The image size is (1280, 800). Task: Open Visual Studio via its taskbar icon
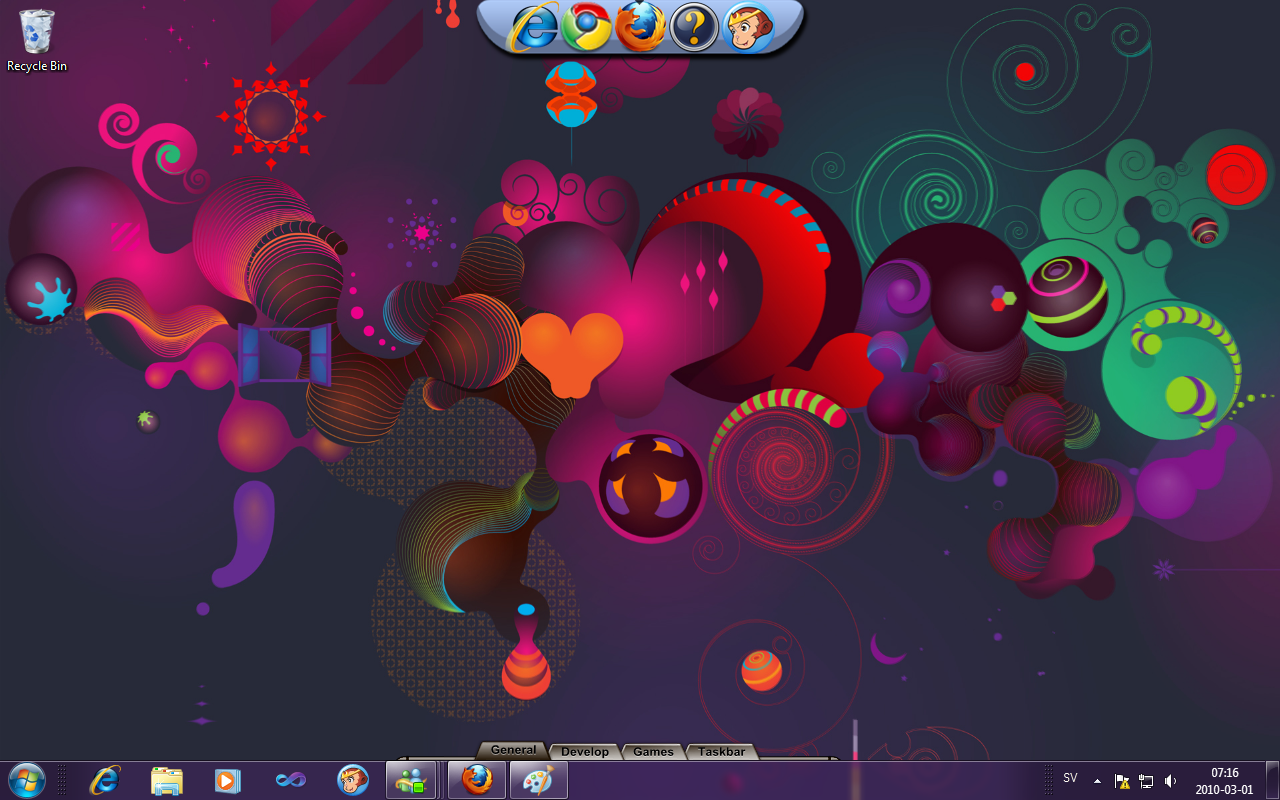click(x=290, y=780)
